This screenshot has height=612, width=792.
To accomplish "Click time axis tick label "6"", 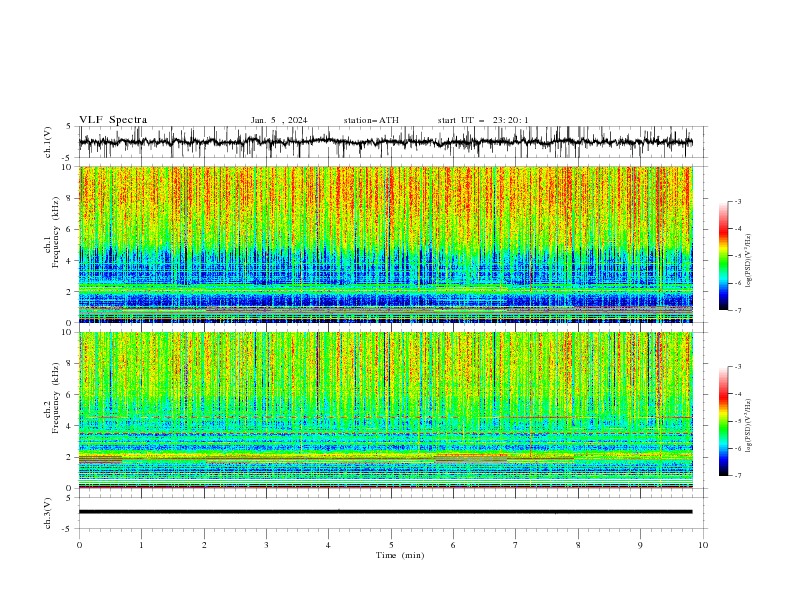I will pyautogui.click(x=453, y=545).
